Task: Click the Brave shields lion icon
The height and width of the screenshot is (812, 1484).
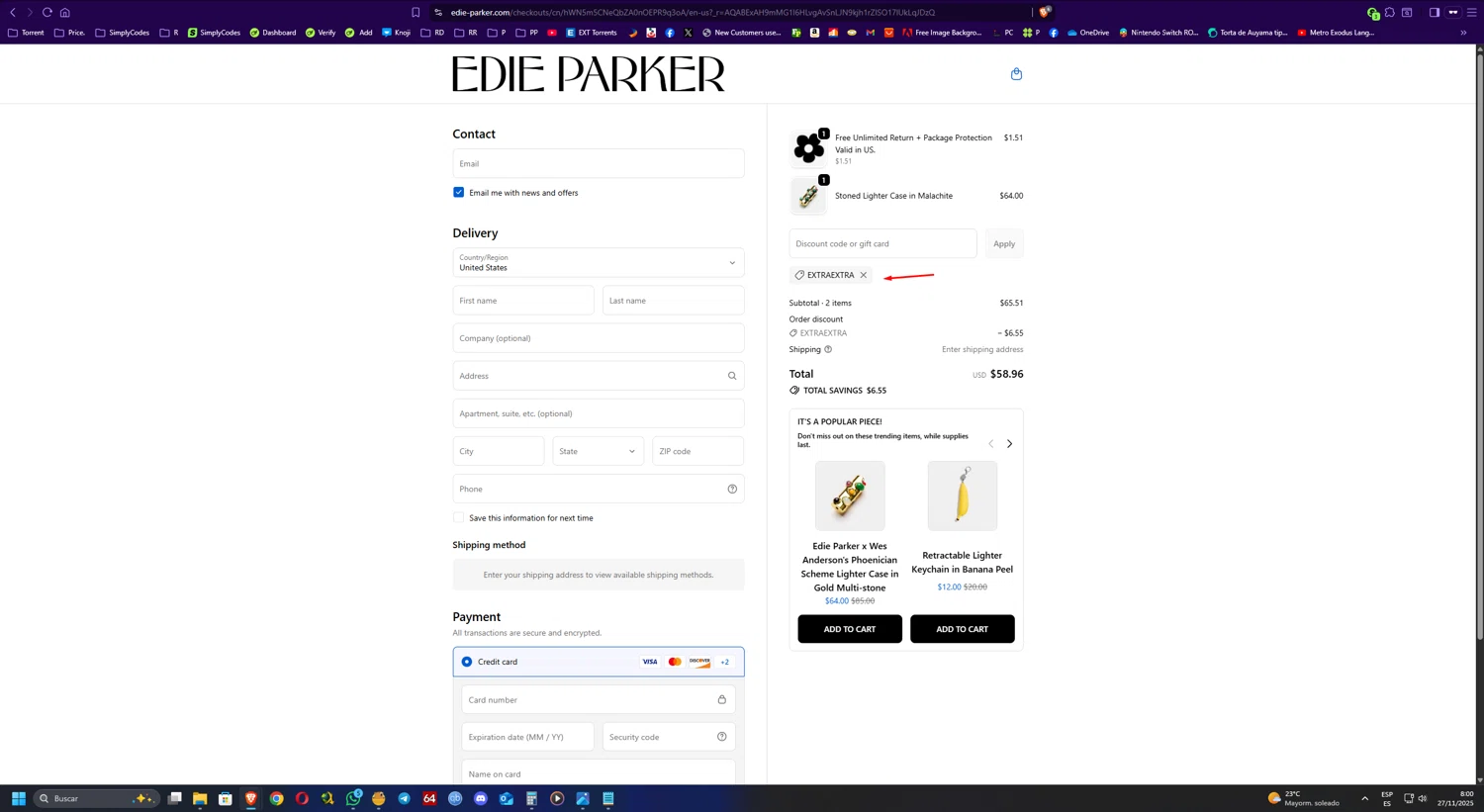Action: (x=1044, y=12)
